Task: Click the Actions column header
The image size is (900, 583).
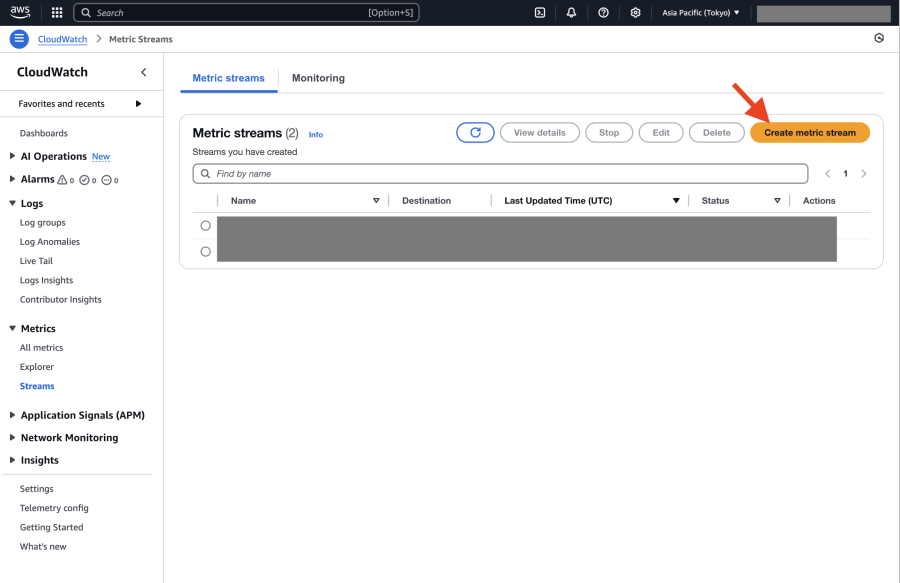Action: pyautogui.click(x=818, y=200)
